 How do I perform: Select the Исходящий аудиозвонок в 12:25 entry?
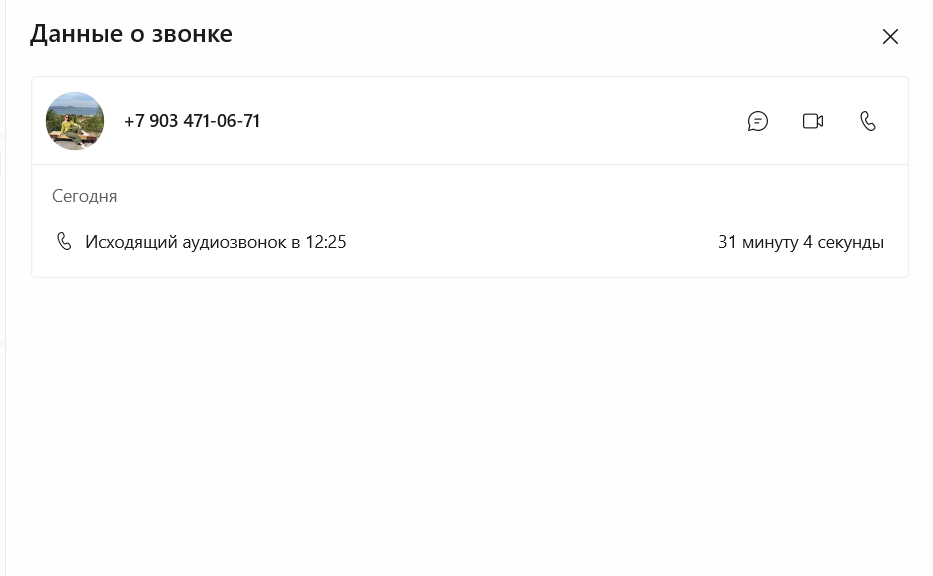[x=215, y=242]
